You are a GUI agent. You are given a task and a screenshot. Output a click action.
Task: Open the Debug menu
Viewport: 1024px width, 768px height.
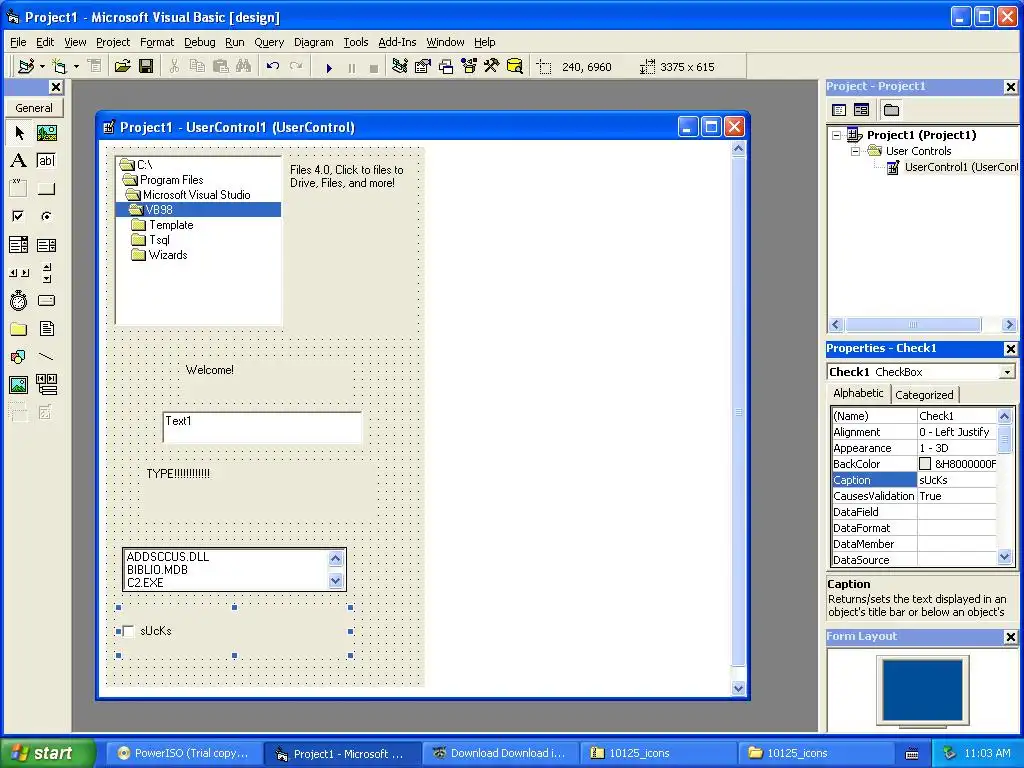pyautogui.click(x=199, y=42)
